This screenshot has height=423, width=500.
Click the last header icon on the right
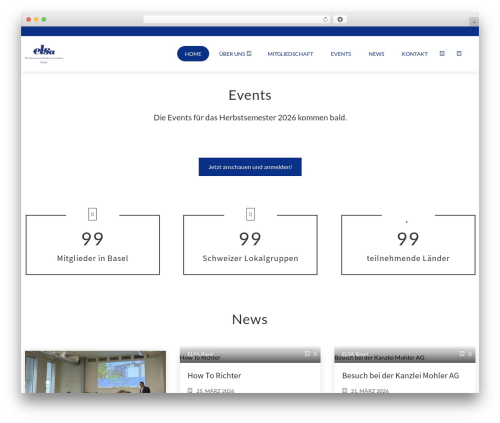tap(459, 53)
